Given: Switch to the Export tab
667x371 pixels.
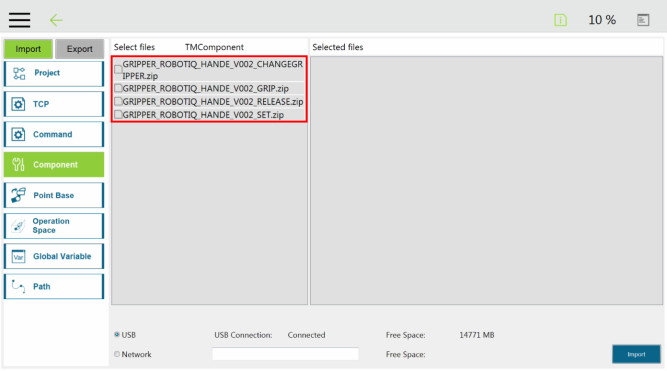Looking at the screenshot, I should point(80,49).
